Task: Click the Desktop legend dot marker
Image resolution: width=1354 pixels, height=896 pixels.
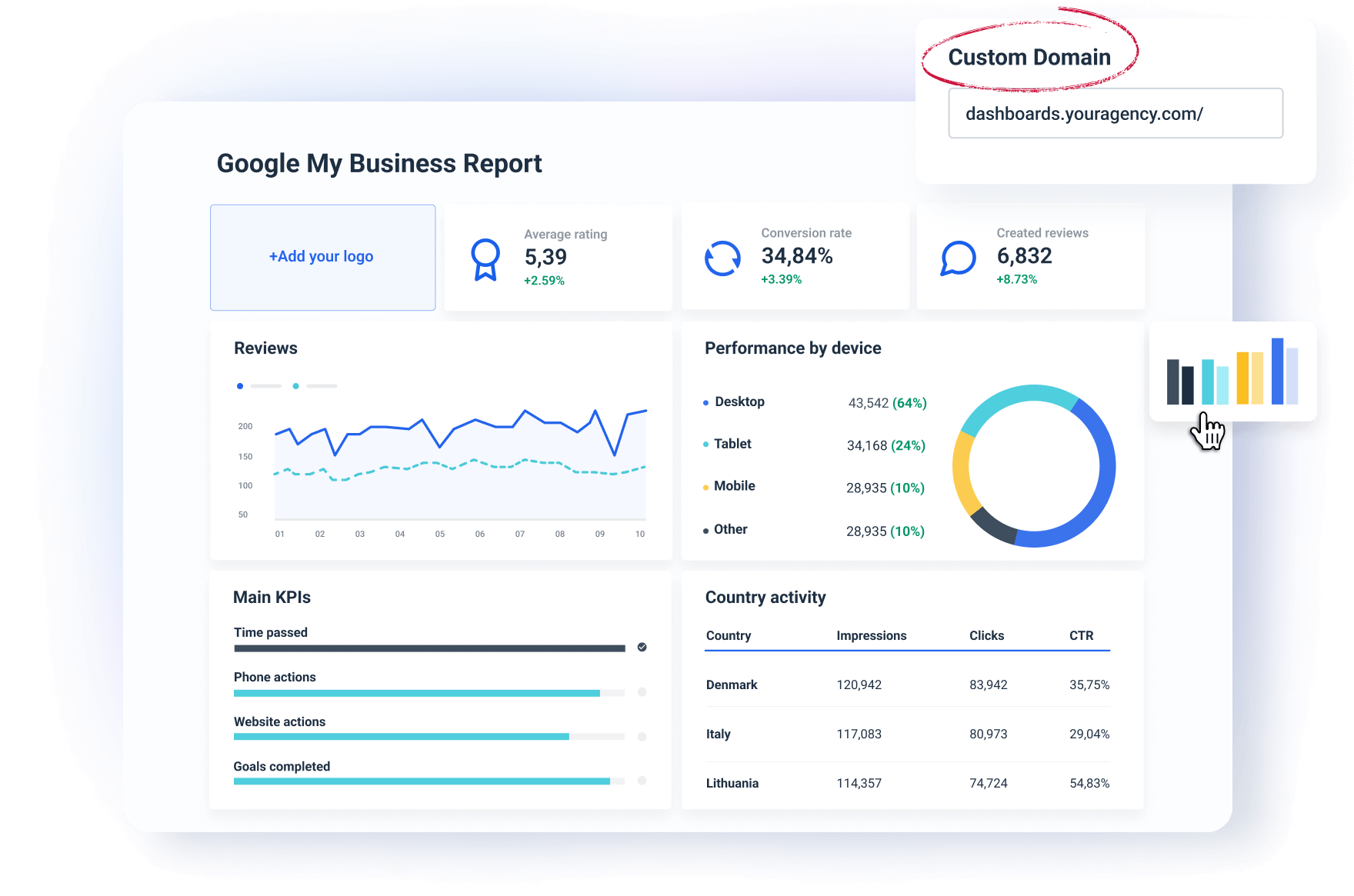Action: (x=705, y=401)
